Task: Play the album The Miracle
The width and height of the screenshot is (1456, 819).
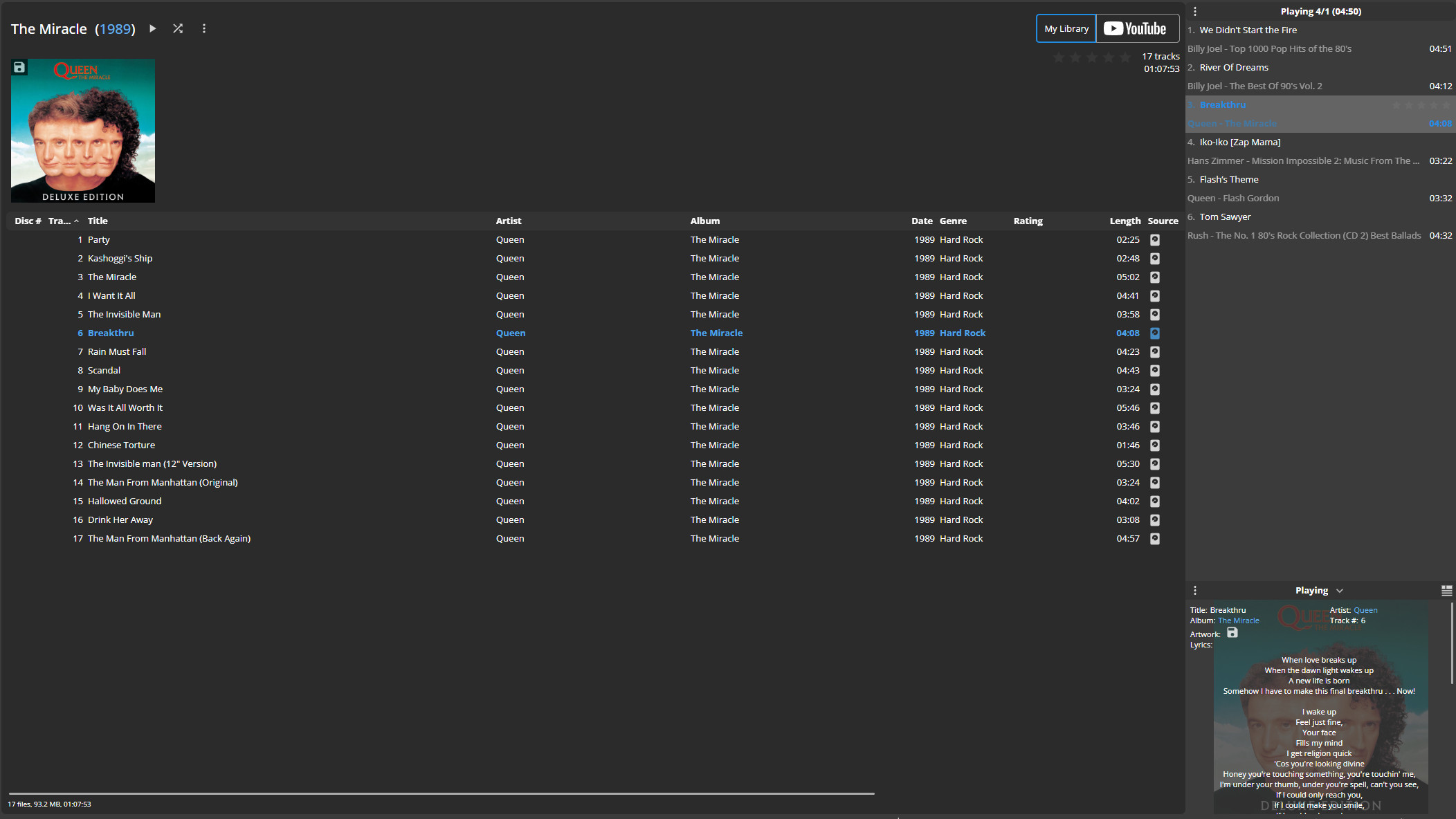Action: click(x=153, y=28)
